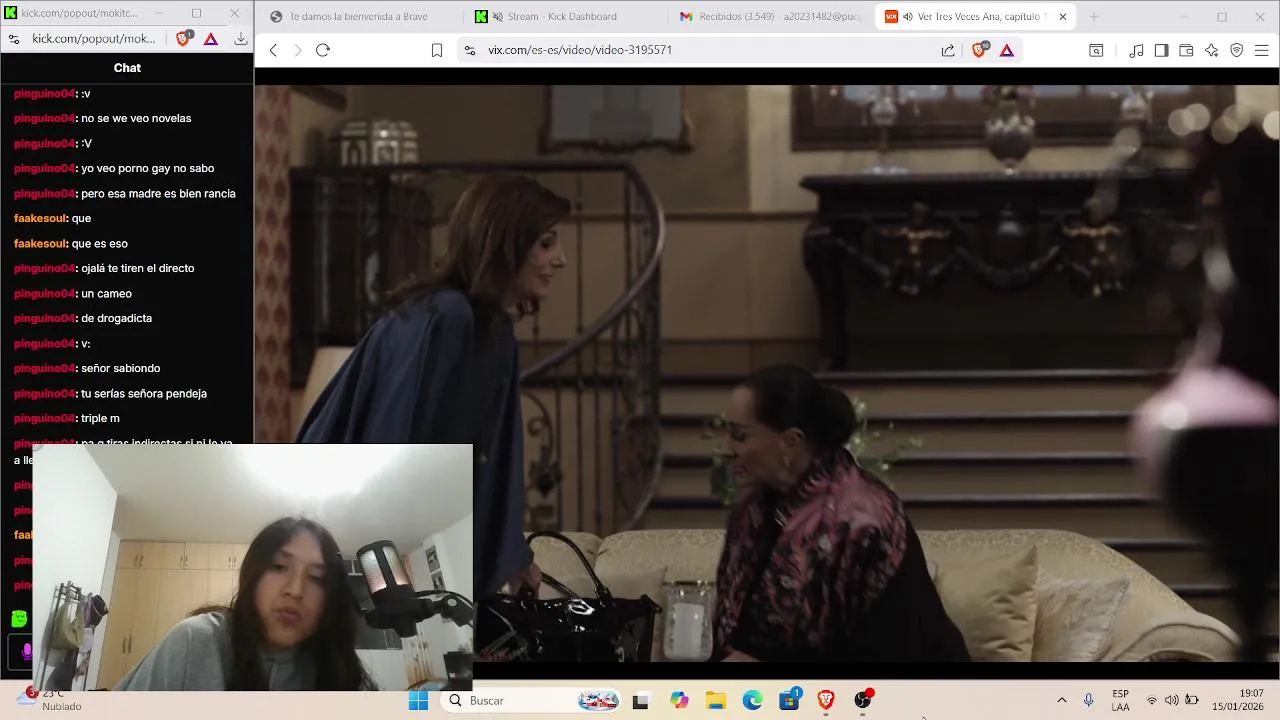Click username in 'no se we veo novelas' message

click(45, 118)
